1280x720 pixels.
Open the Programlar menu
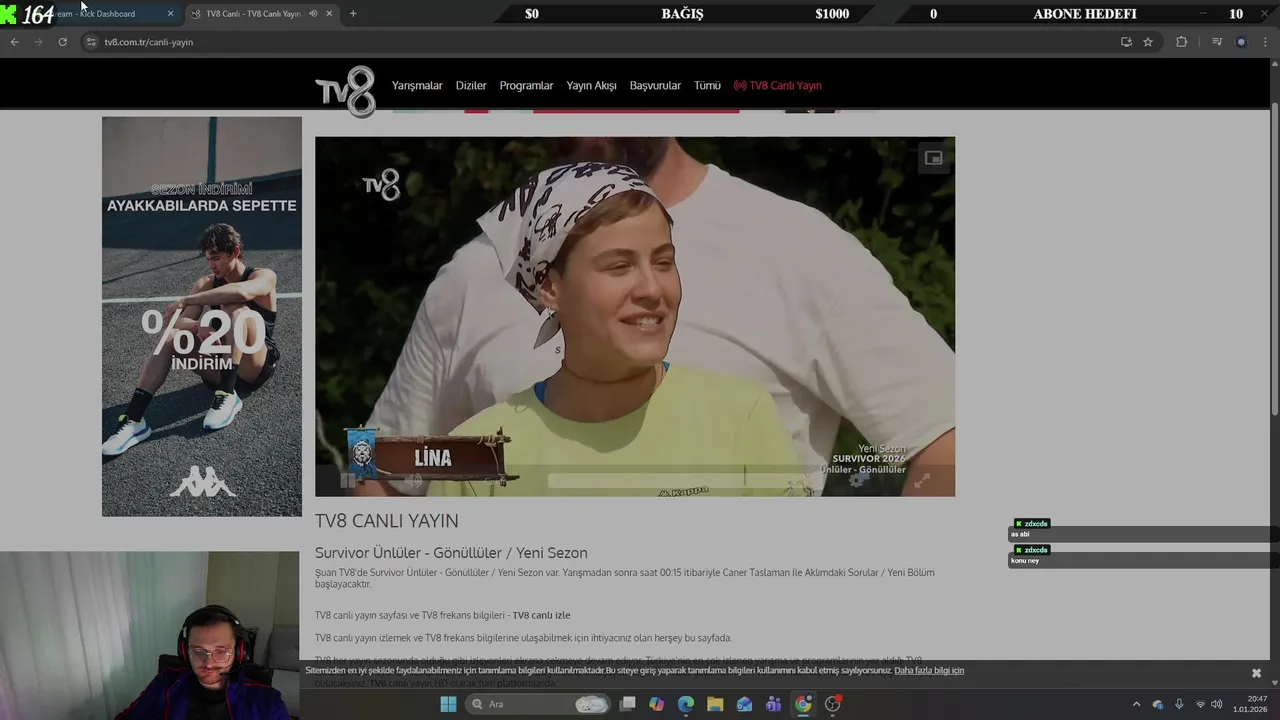click(526, 85)
